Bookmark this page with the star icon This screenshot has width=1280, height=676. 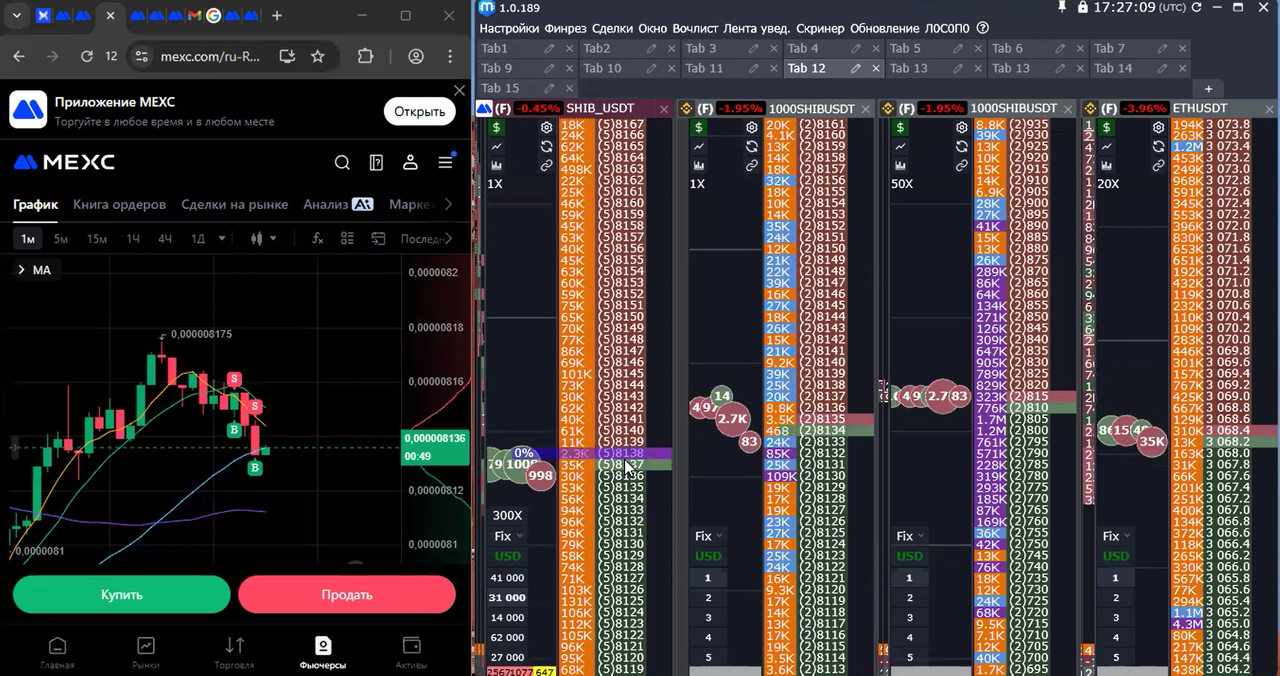pyautogui.click(x=318, y=57)
